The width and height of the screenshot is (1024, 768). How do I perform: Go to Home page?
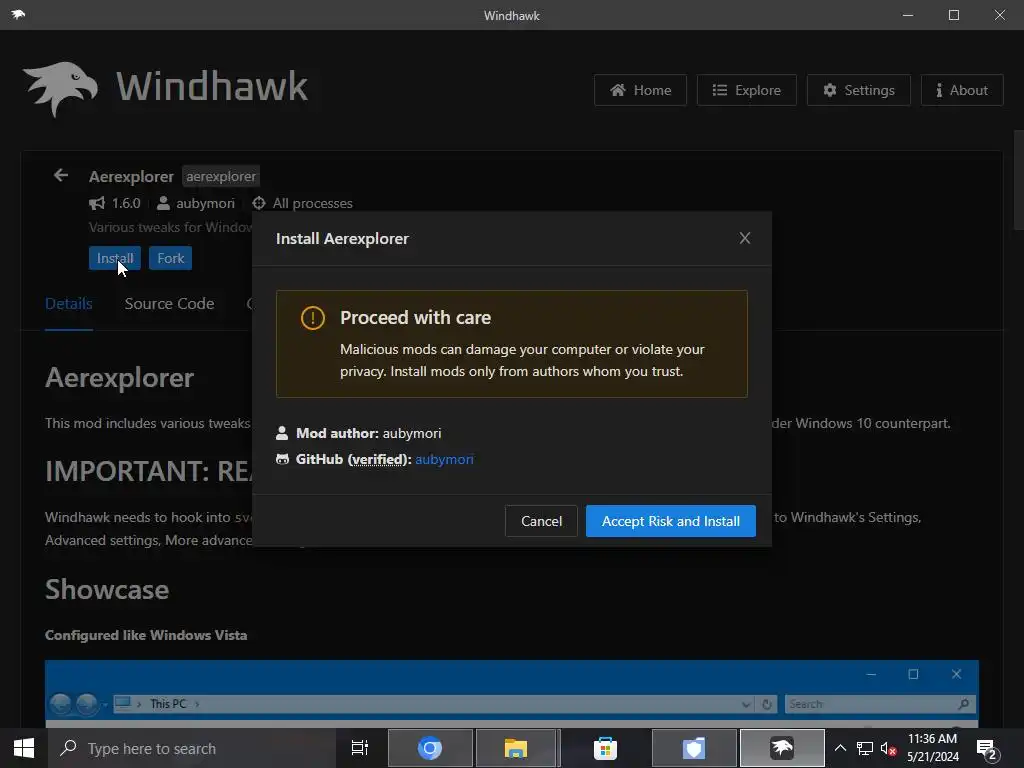(641, 90)
